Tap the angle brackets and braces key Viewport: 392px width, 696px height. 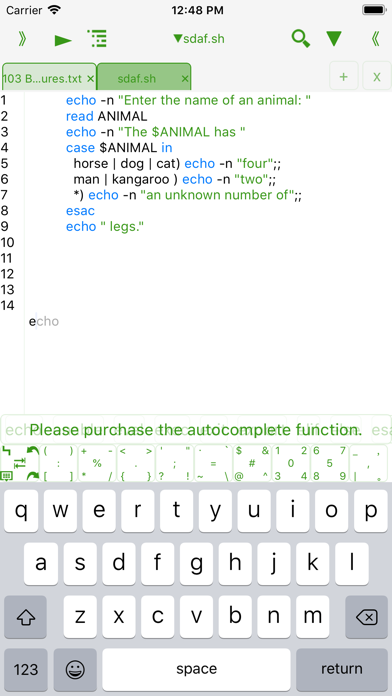click(x=136, y=463)
